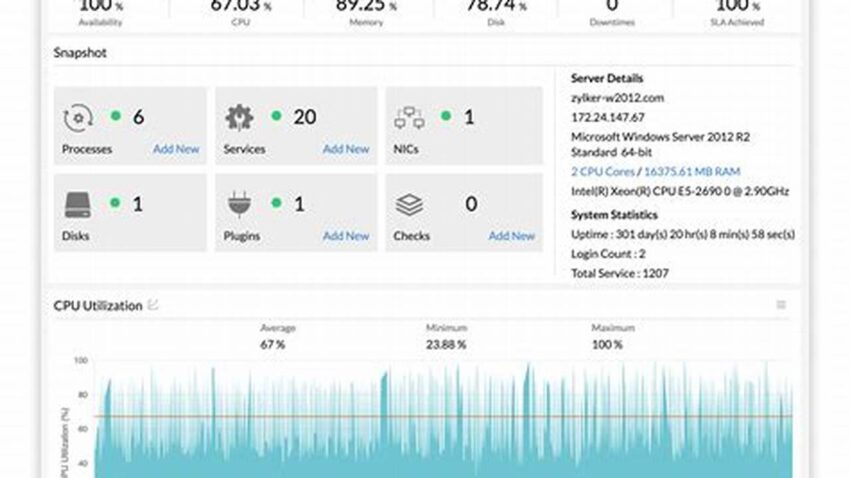Viewport: 850px width, 478px height.
Task: Click the Plugins count 1
Action: point(299,204)
